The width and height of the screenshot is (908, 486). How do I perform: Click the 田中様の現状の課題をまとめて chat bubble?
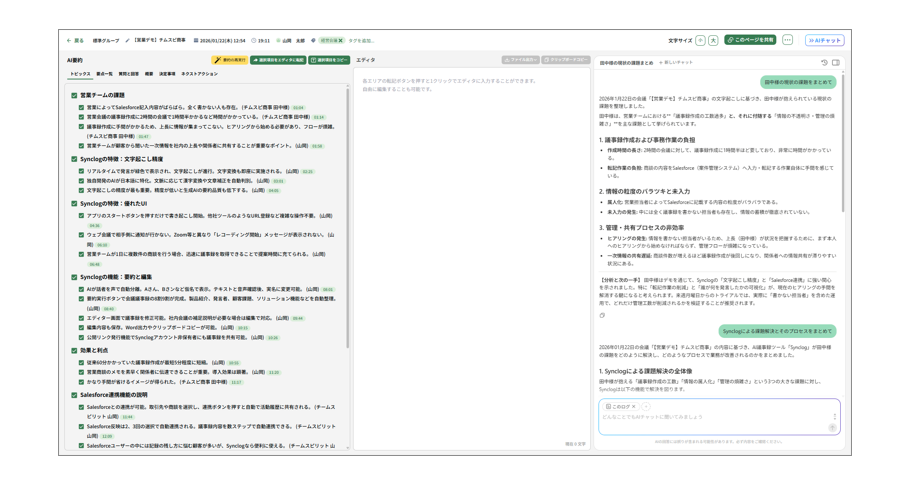[798, 82]
